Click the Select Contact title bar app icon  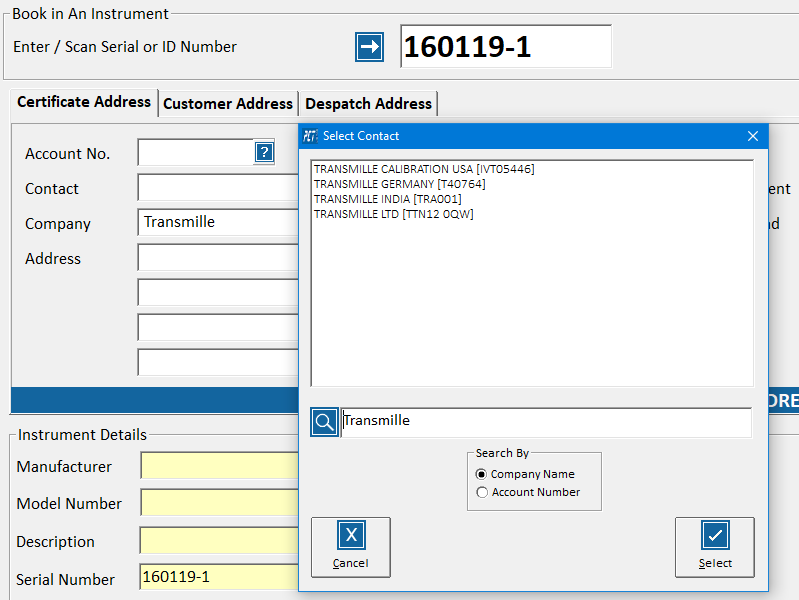tap(310, 136)
